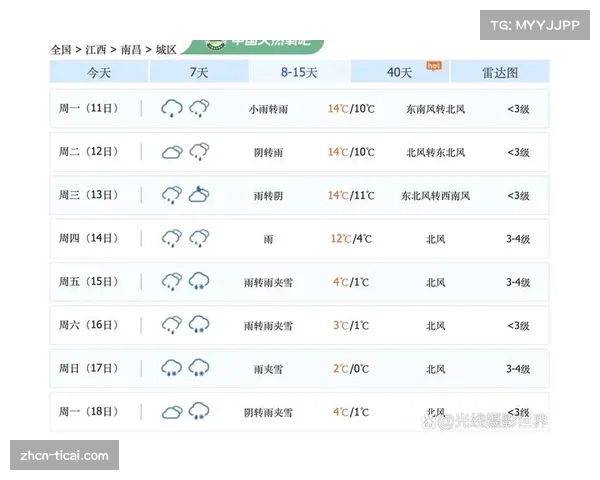Click the 阴转雨夹雪 weather description
The width and height of the screenshot is (600, 480).
point(268,413)
